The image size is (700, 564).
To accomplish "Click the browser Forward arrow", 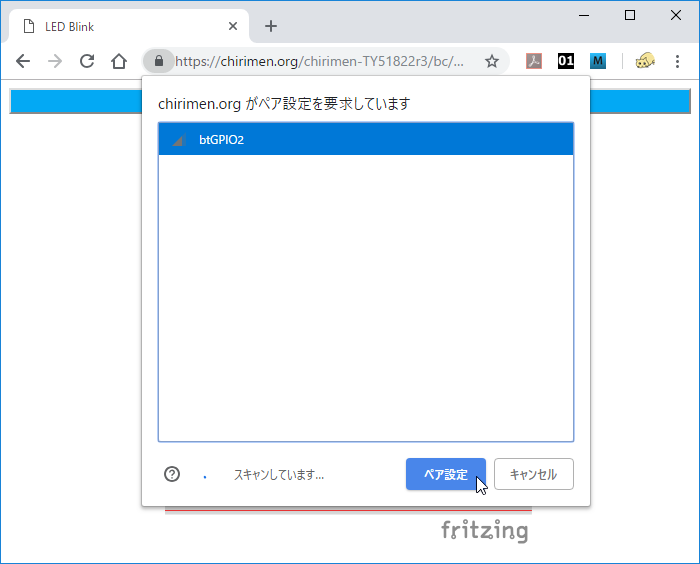I will coord(55,62).
